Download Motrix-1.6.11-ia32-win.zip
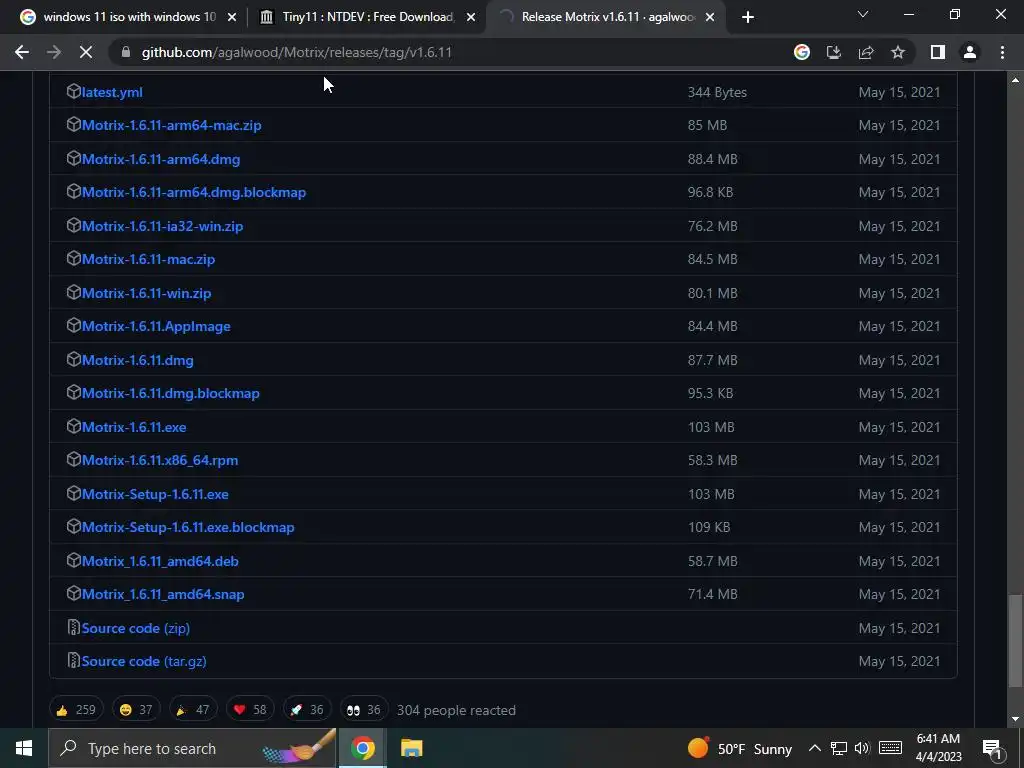Screen dimensions: 1024x768 [162, 226]
